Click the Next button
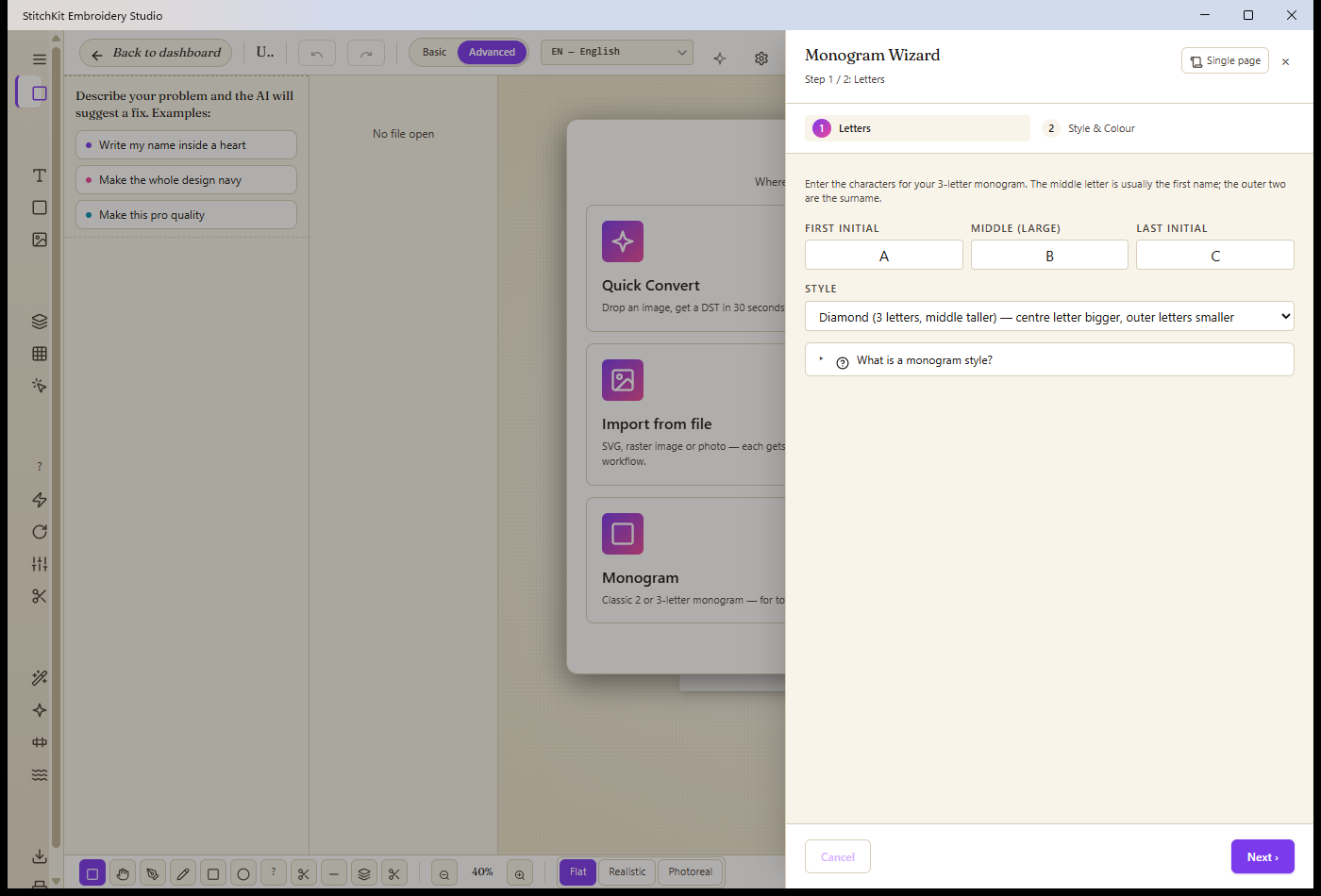 (1262, 856)
